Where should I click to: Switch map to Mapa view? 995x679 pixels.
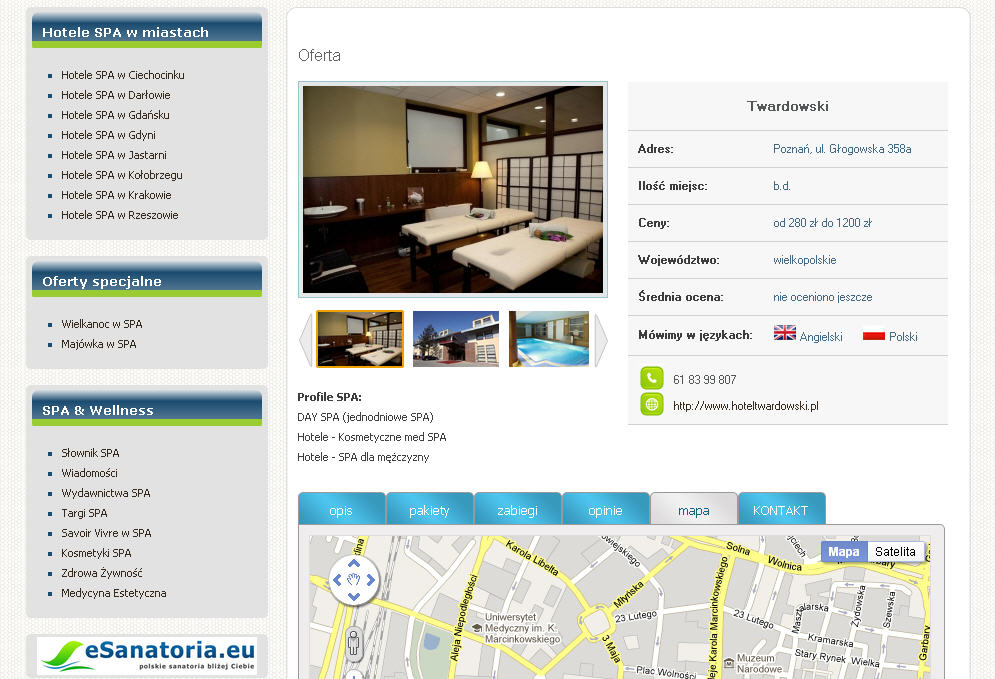844,551
